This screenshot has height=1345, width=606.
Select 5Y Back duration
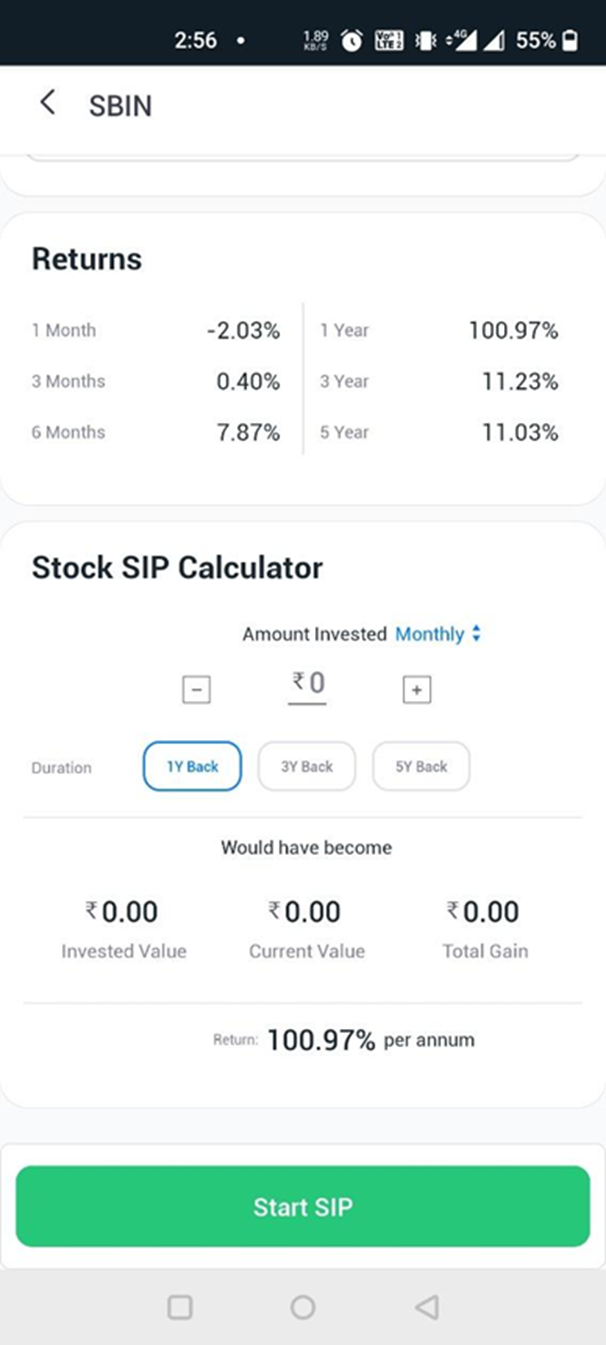421,766
